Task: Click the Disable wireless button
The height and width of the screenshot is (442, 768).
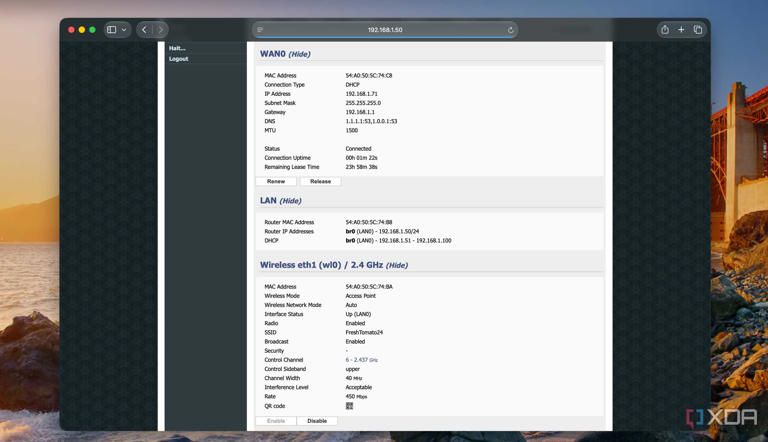Action: point(317,421)
